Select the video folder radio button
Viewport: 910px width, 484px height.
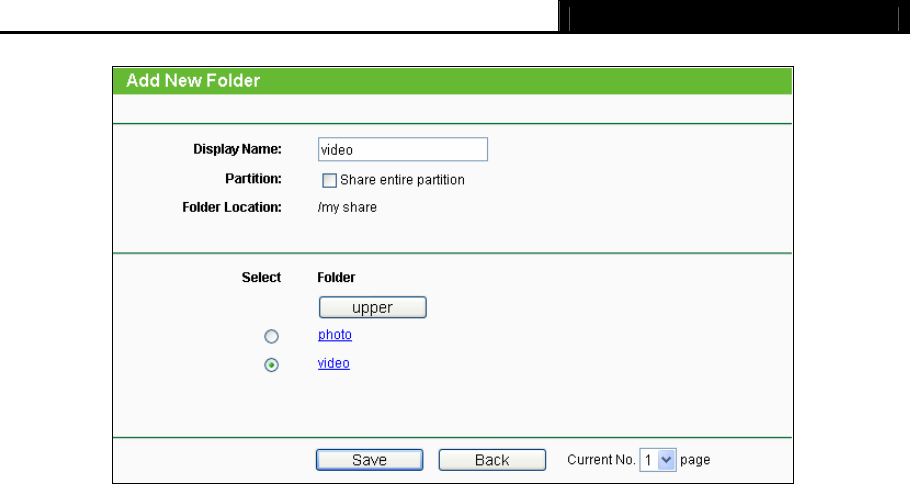[x=271, y=365]
